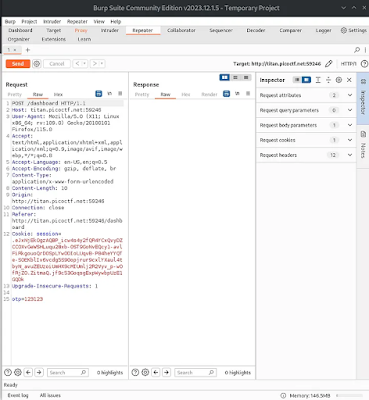Select tabbed layout icon
The width and height of the screenshot is (369, 400).
pos(246,77)
